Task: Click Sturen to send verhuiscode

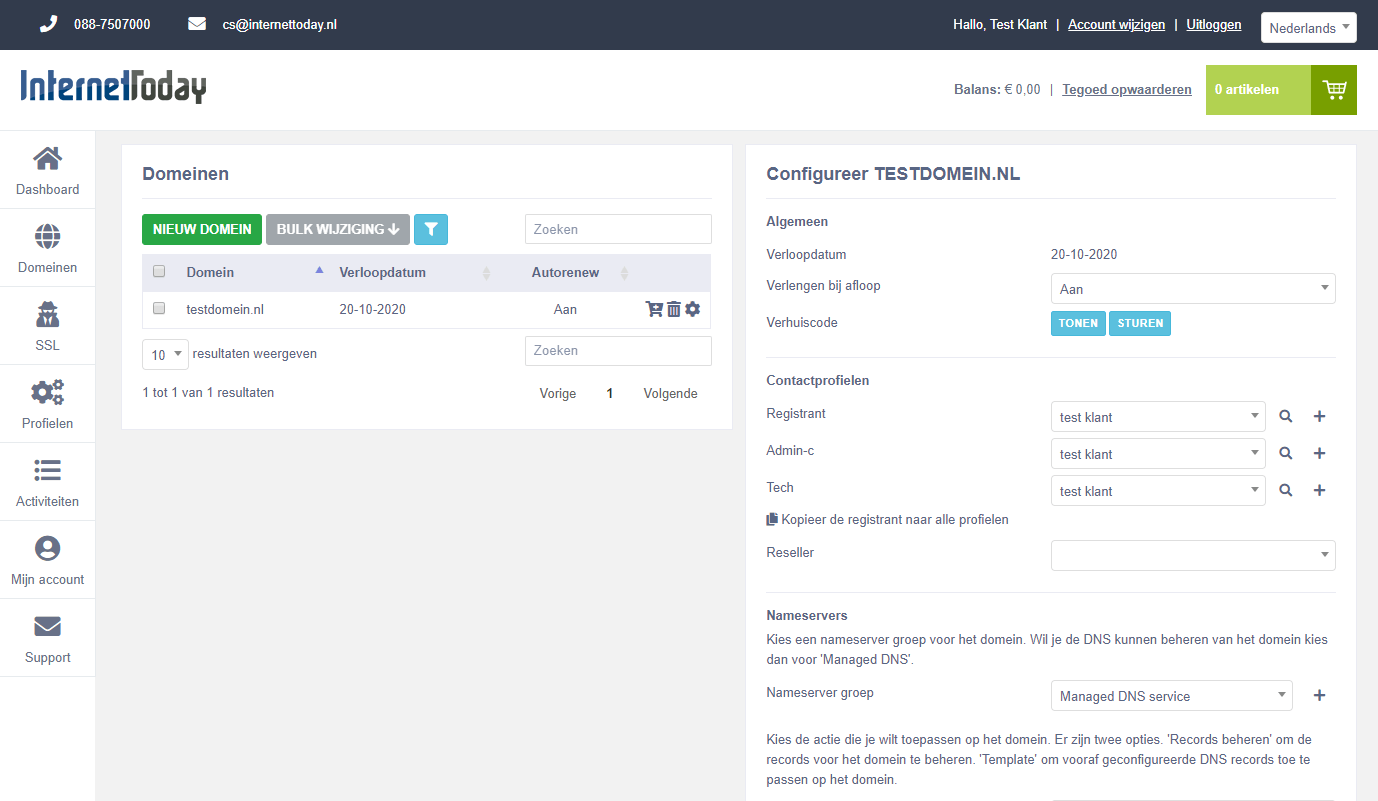Action: pos(1140,323)
